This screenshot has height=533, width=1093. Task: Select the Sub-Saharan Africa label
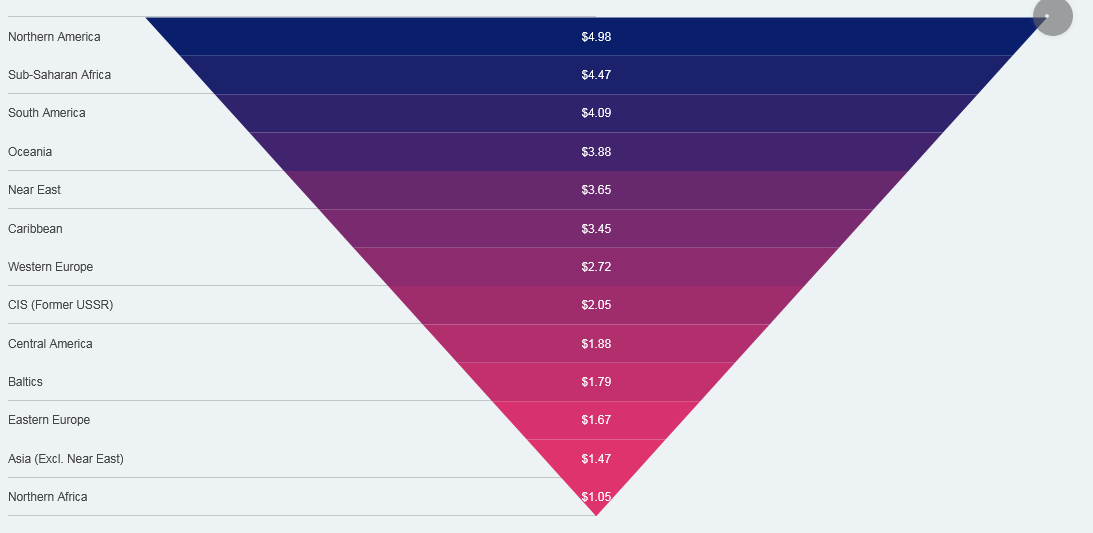59,75
